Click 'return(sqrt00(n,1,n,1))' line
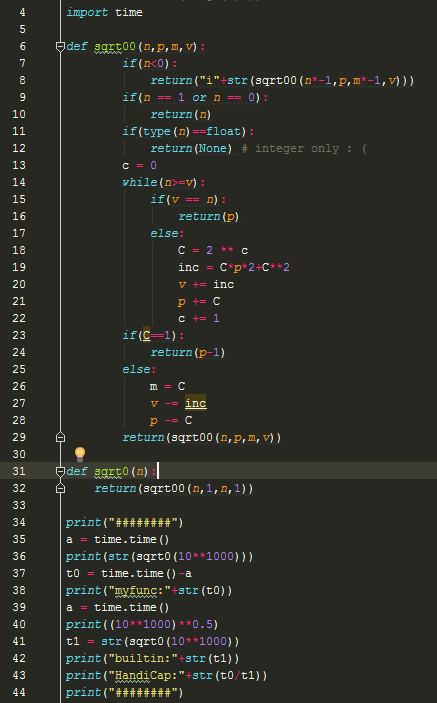The width and height of the screenshot is (437, 703). pyautogui.click(x=174, y=488)
